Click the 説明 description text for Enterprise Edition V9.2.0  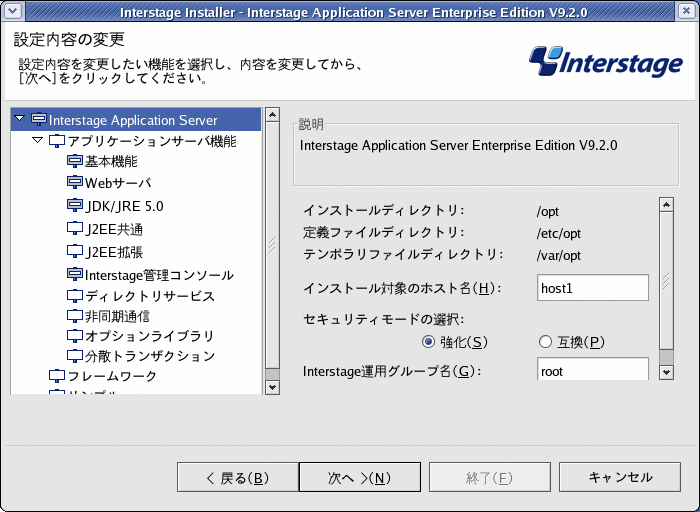click(458, 145)
